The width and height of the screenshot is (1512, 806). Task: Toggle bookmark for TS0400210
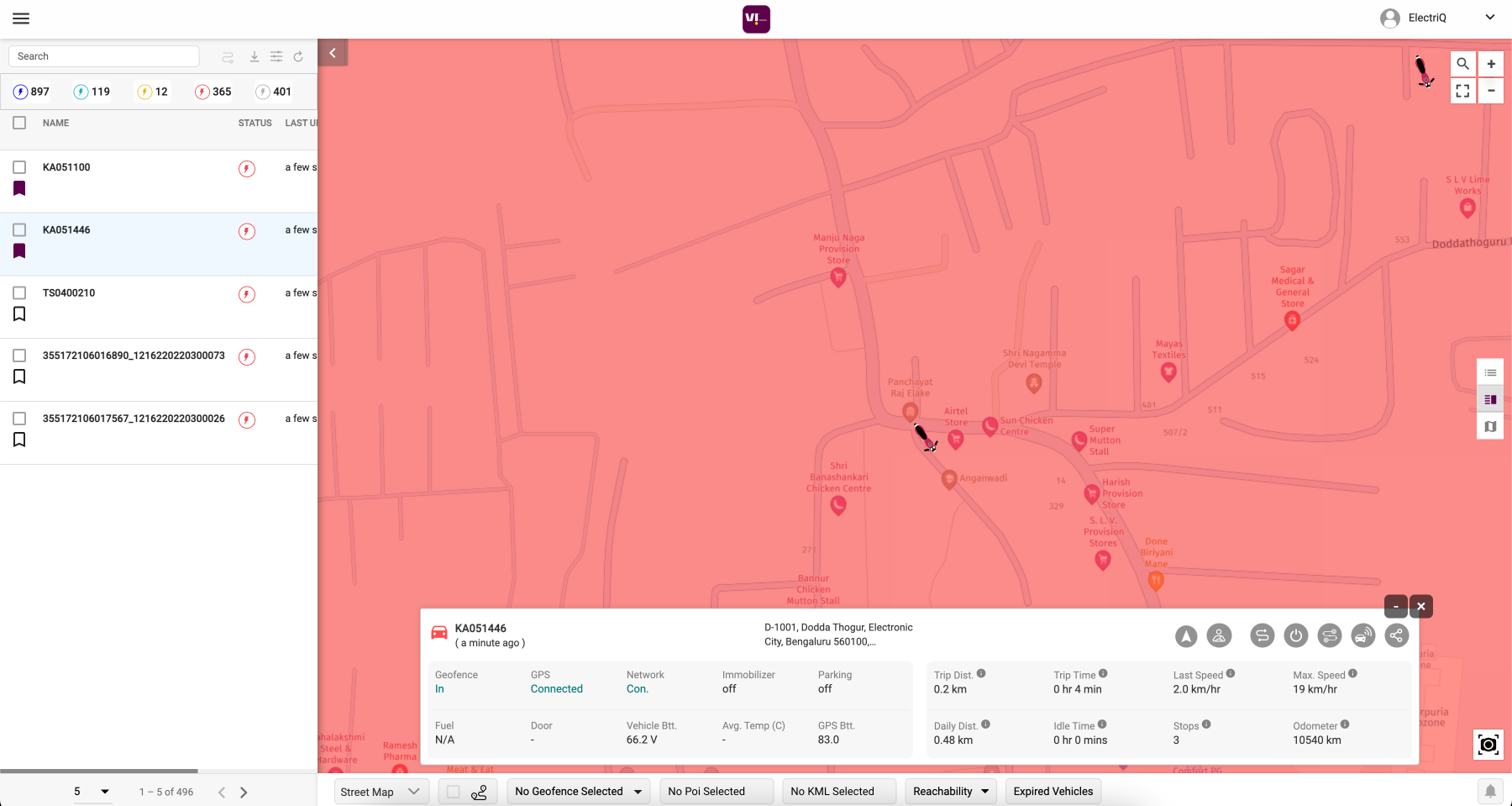[19, 314]
